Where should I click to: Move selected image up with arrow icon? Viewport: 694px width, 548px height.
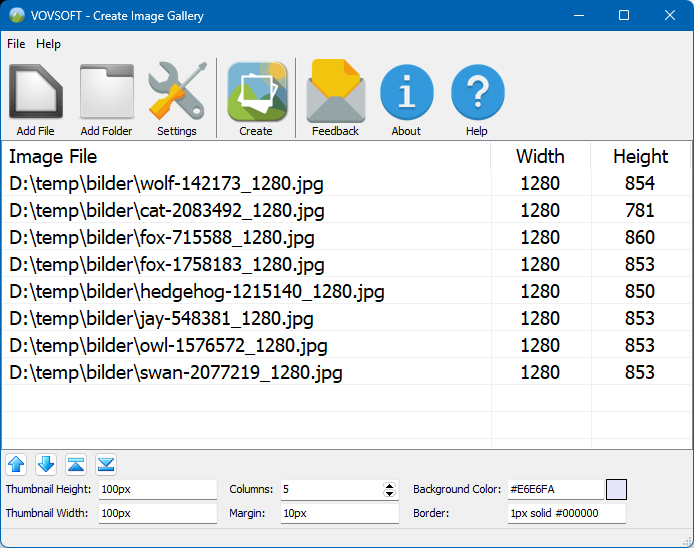coord(16,464)
